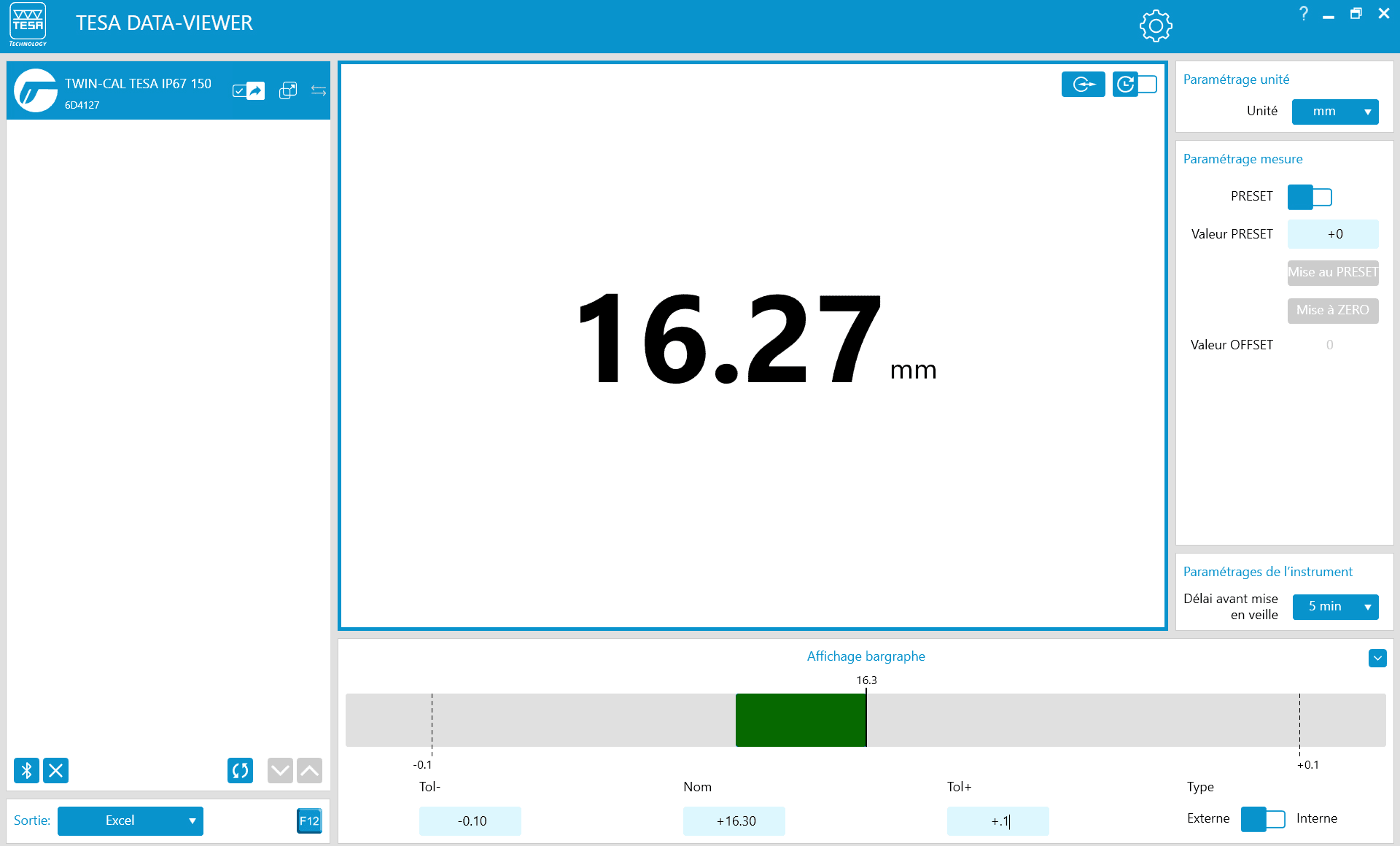Viewport: 1400px width, 846px height.
Task: Switch Type from Interne to Externe
Action: coord(1263,819)
